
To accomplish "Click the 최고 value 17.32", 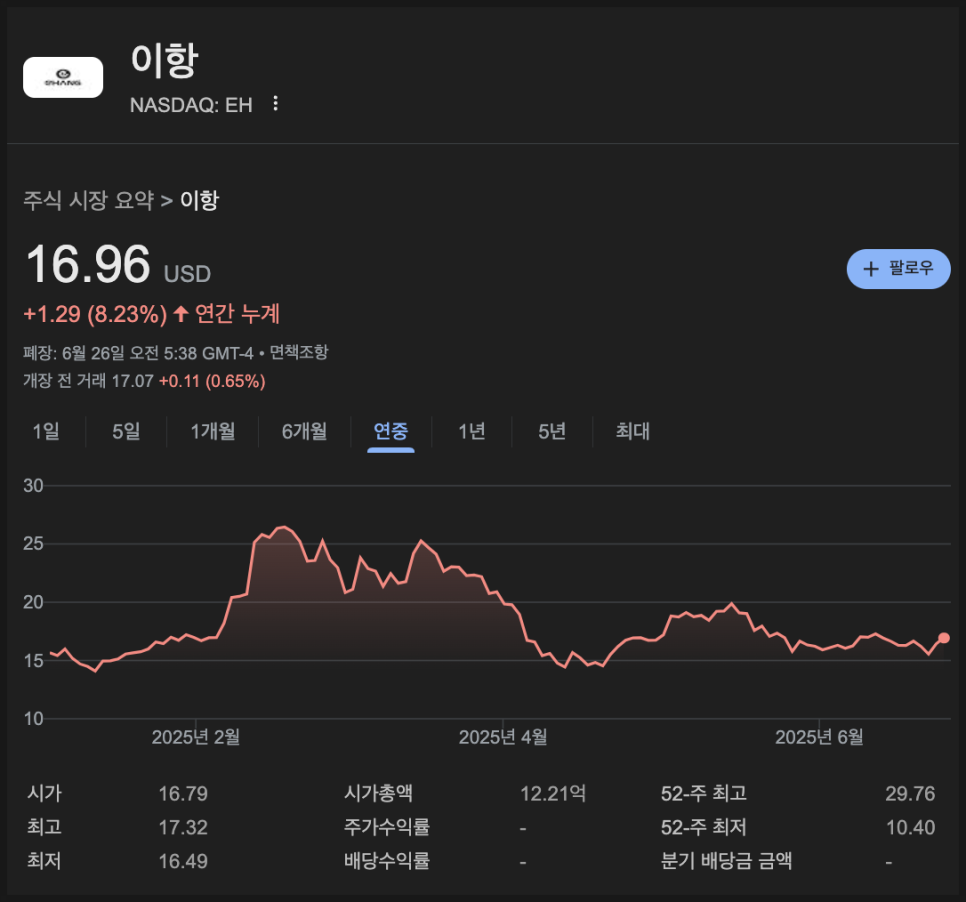I will (x=183, y=827).
